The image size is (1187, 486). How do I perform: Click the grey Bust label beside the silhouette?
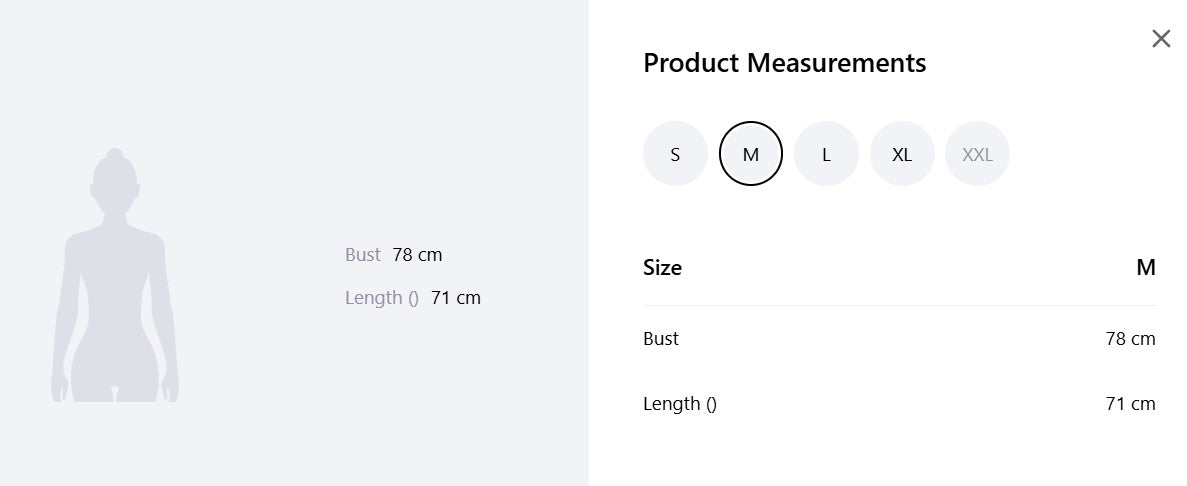pyautogui.click(x=363, y=254)
